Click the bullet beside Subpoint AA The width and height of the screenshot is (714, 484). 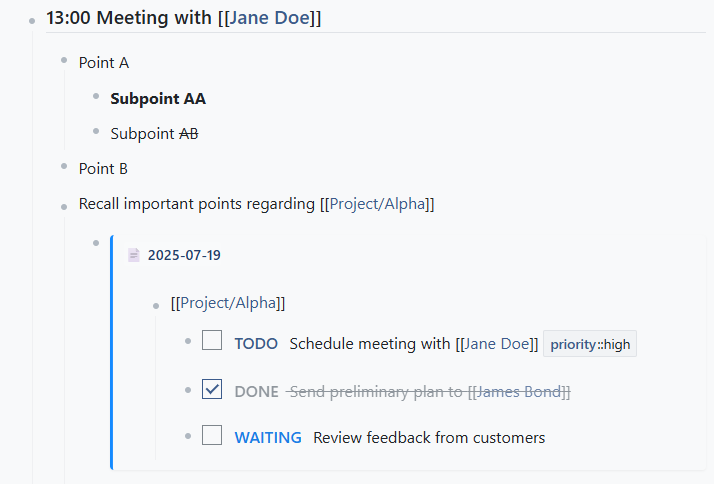click(96, 97)
